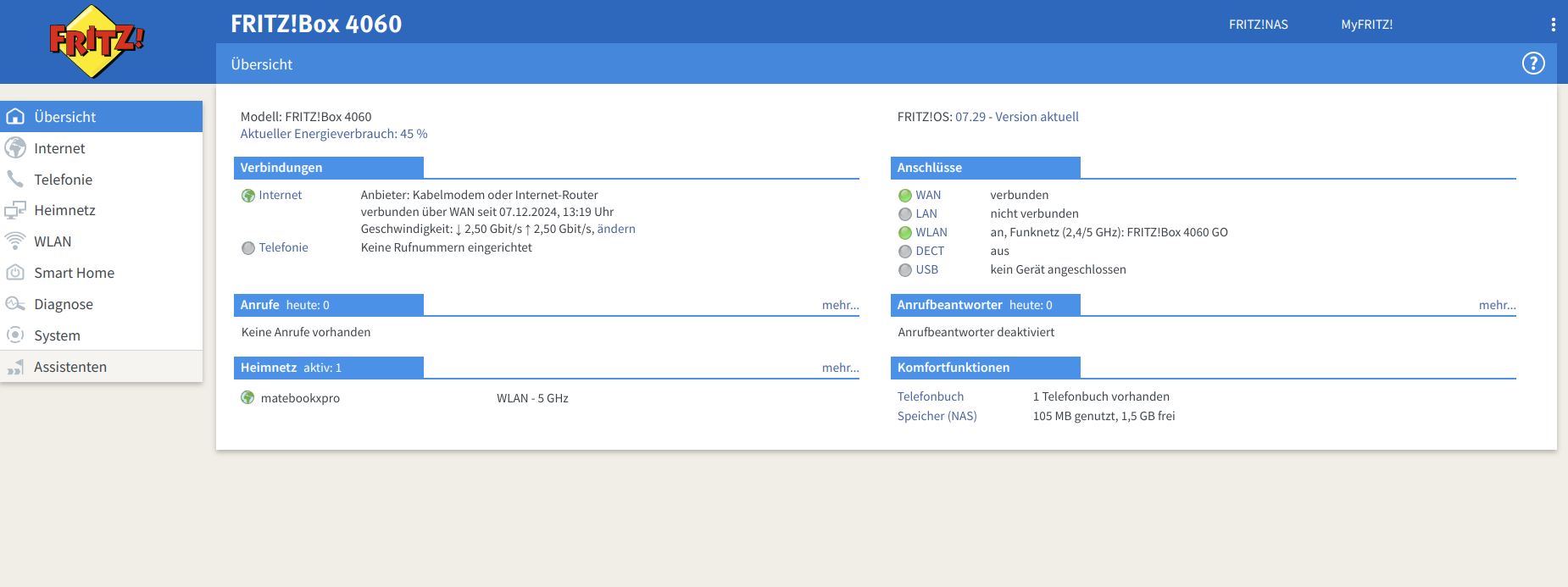Click the Diagnose icon in sidebar

(x=15, y=304)
